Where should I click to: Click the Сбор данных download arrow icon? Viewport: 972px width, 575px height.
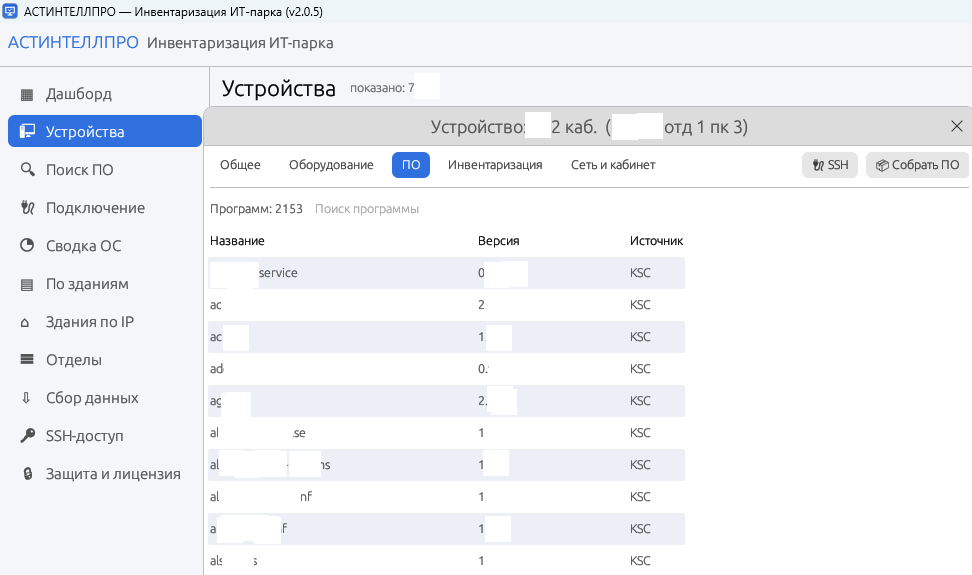[x=26, y=398]
